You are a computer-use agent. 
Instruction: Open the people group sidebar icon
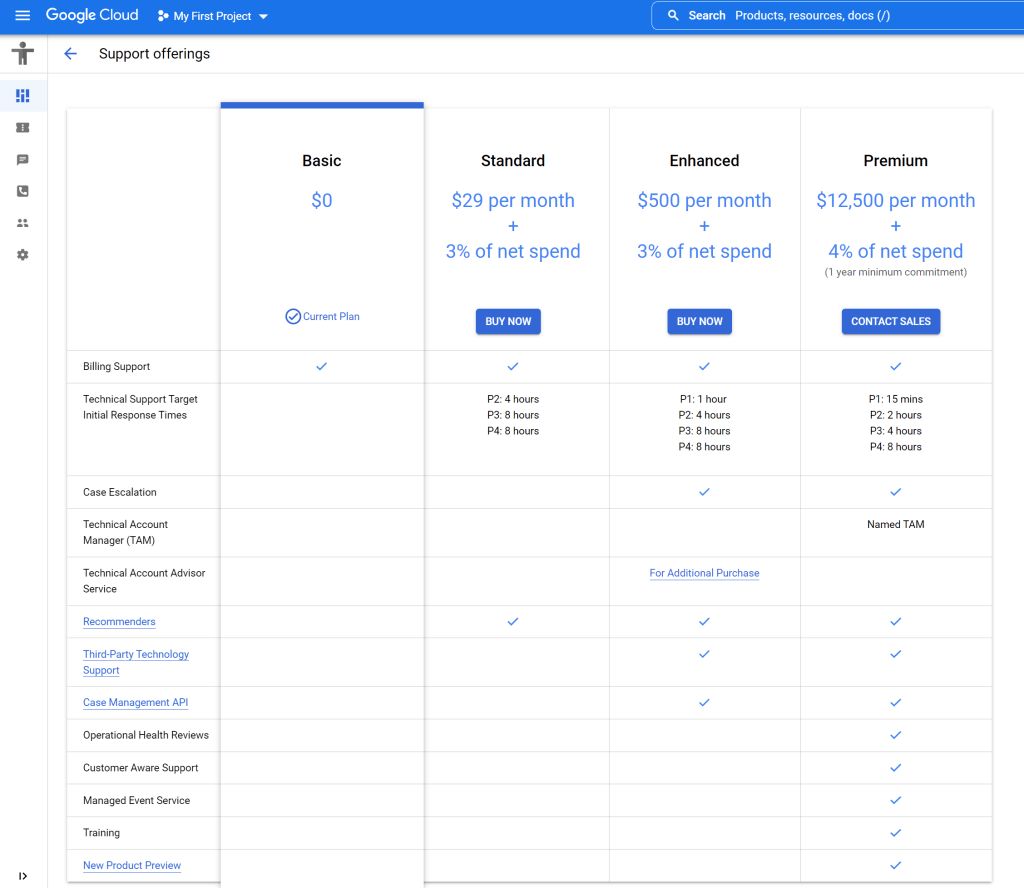tap(23, 223)
